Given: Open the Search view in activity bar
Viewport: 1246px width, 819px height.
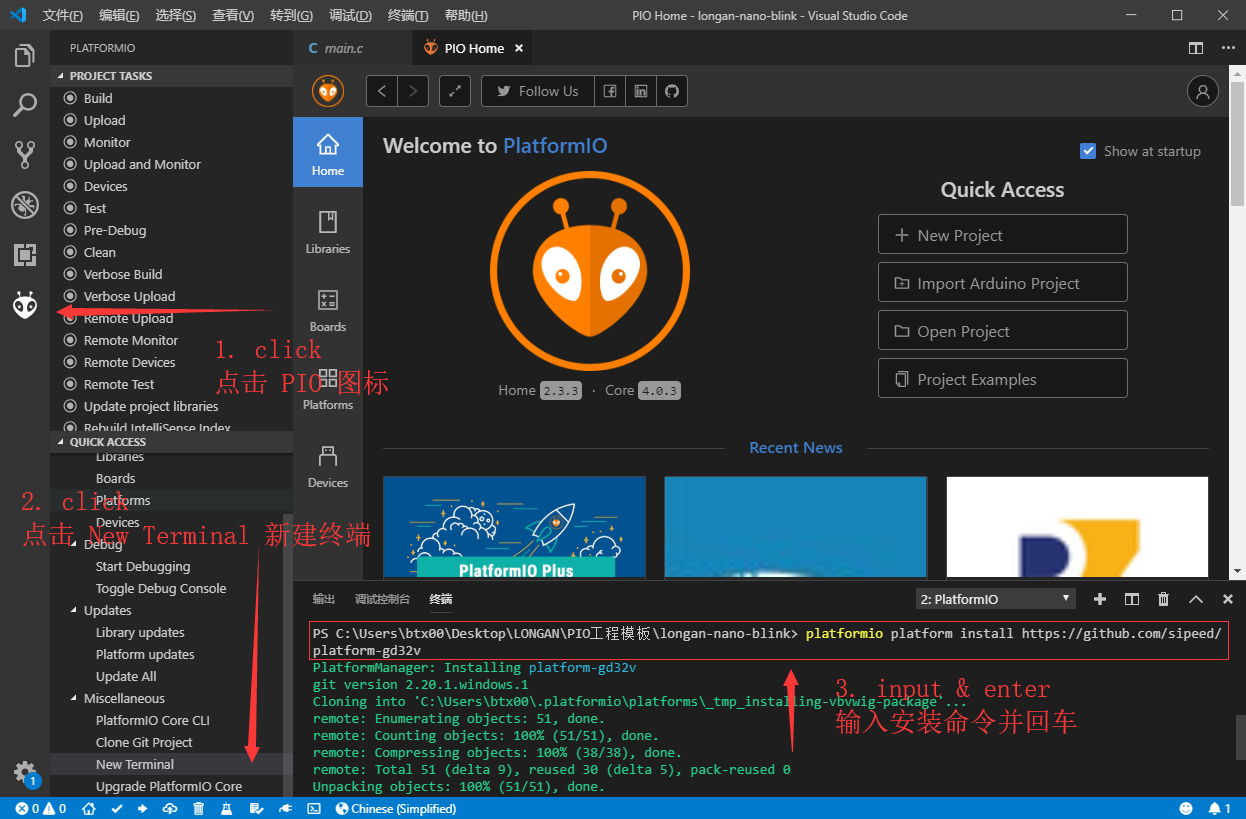Looking at the screenshot, I should pyautogui.click(x=25, y=104).
